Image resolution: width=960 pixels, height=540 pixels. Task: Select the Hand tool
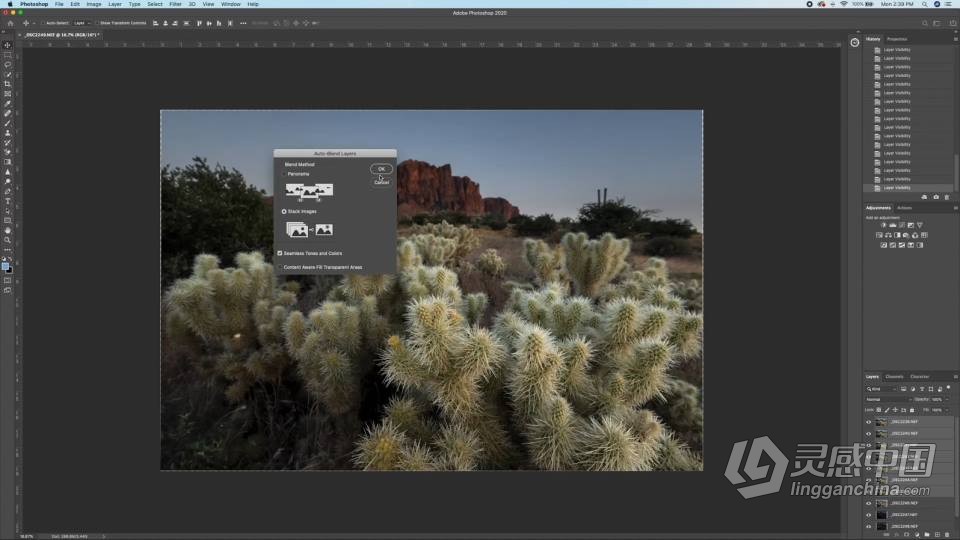click(x=7, y=230)
